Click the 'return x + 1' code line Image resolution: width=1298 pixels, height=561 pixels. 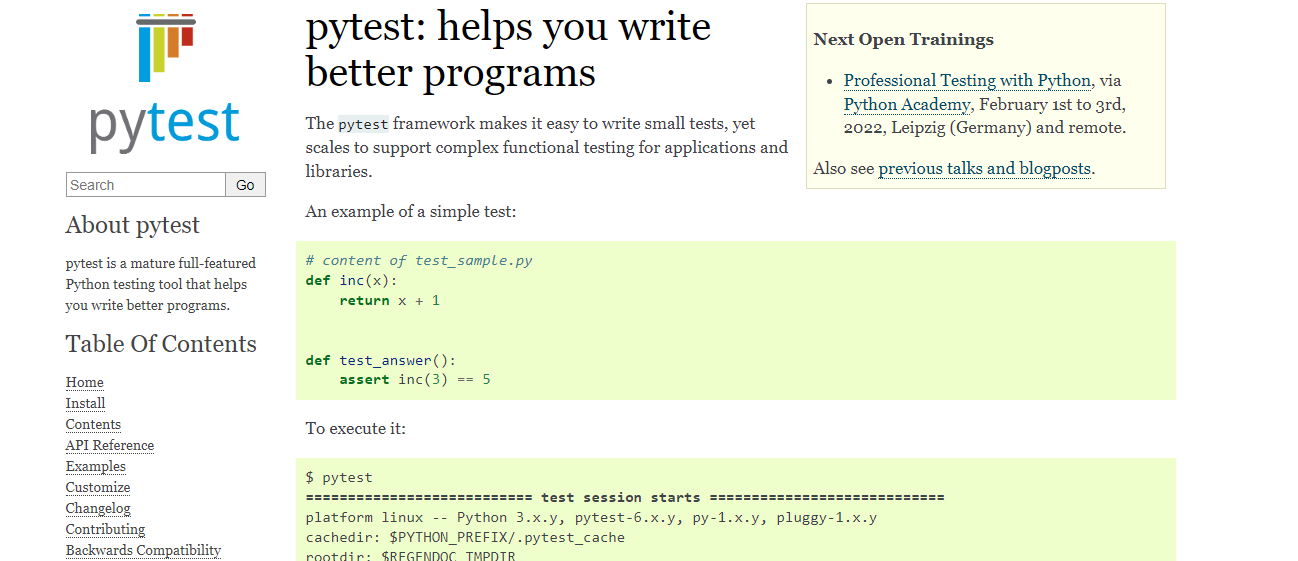click(390, 301)
